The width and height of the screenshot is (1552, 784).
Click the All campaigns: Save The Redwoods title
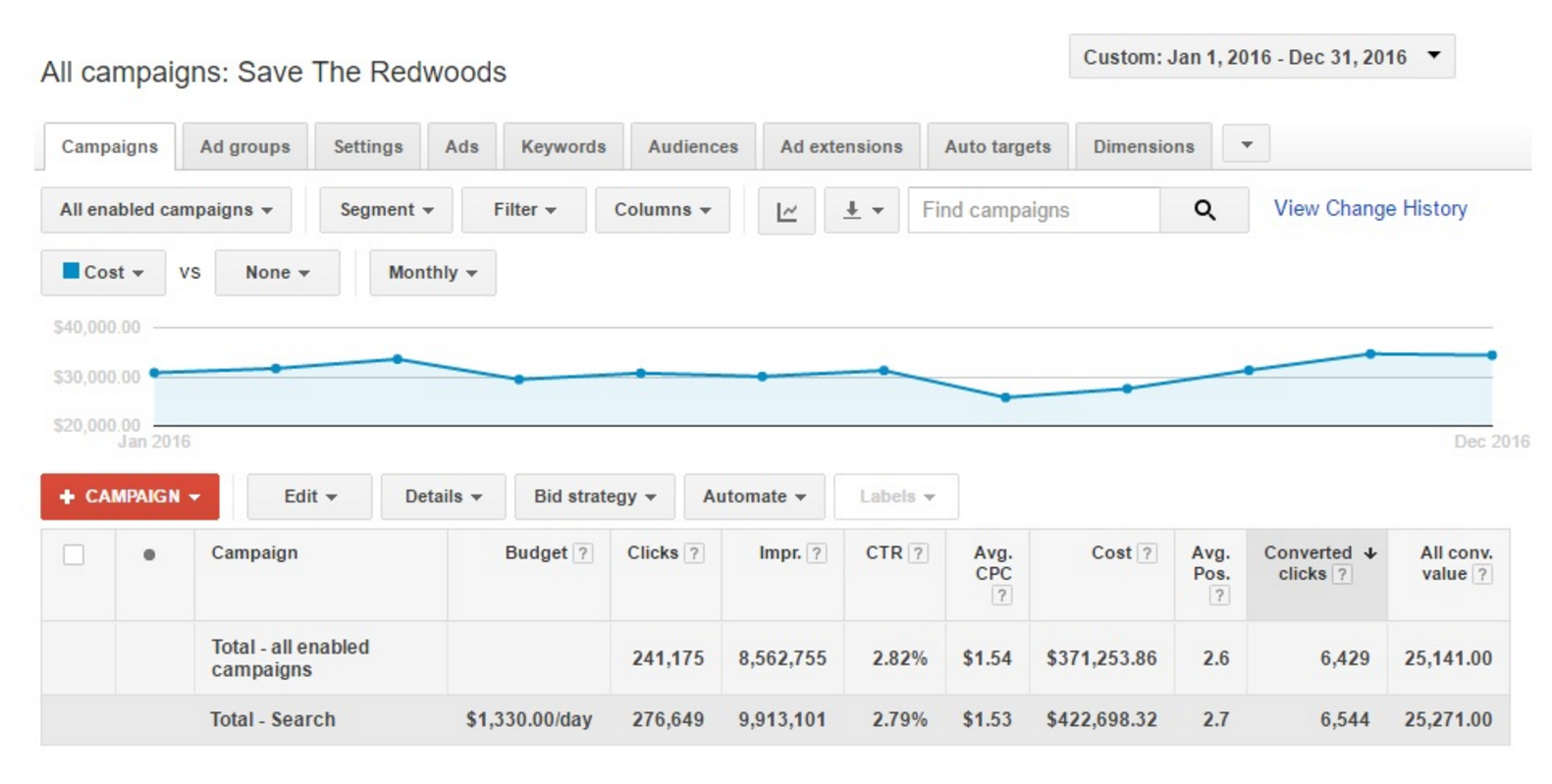274,73
